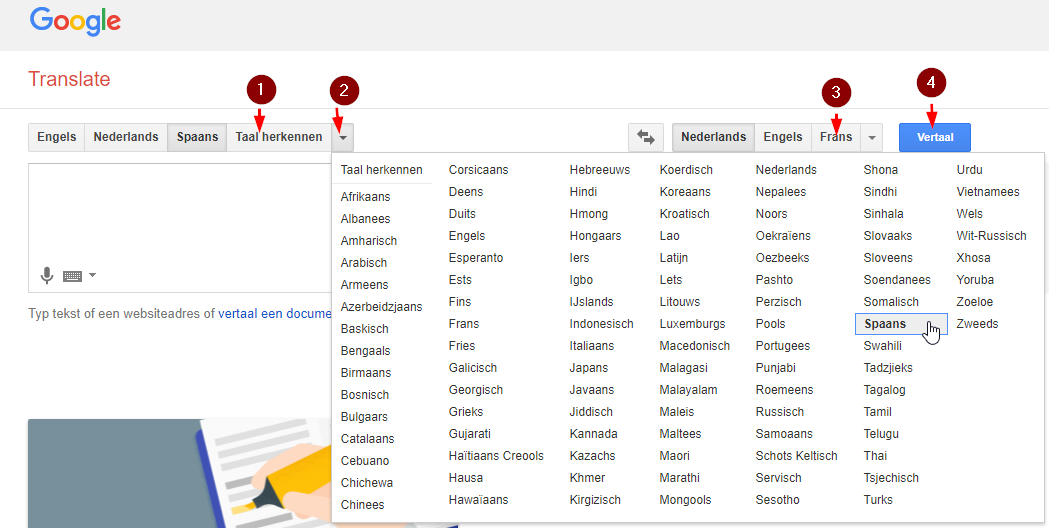Select Nederlands as source language
Image resolution: width=1049 pixels, height=528 pixels.
(x=126, y=137)
